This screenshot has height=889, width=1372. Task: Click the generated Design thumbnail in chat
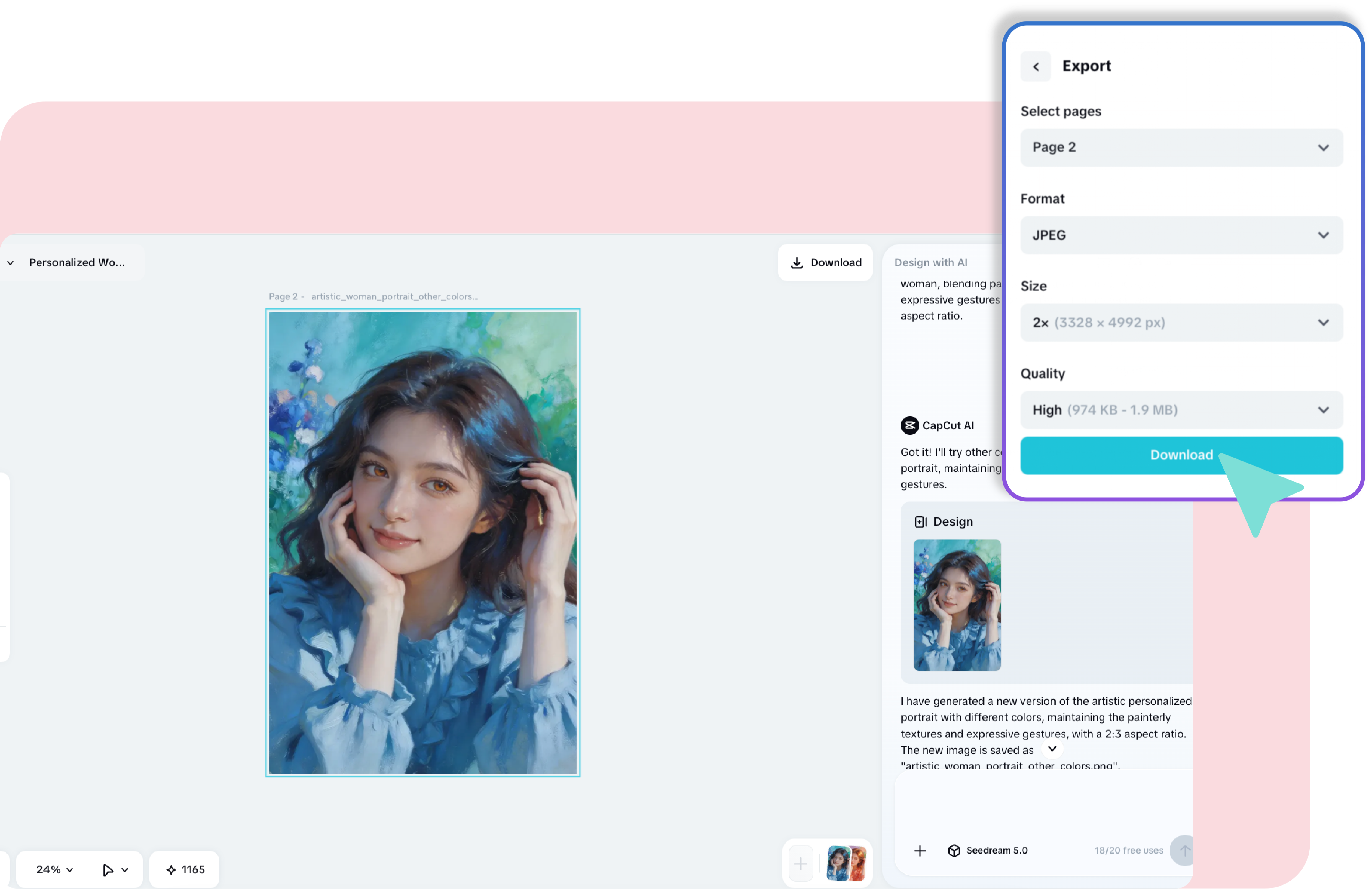[x=957, y=605]
